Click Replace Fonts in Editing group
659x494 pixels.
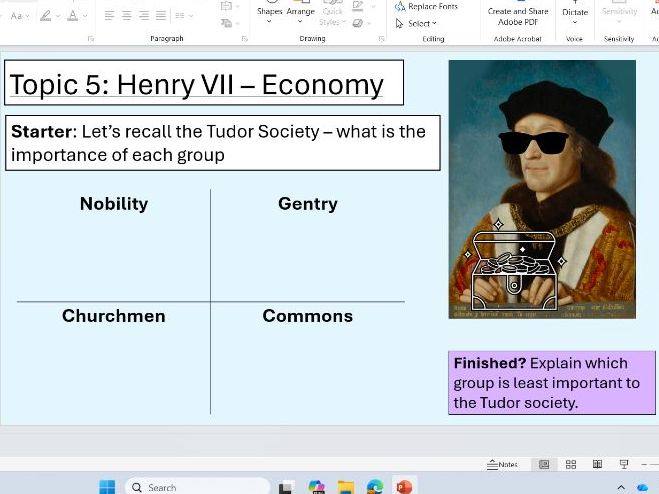pos(426,6)
